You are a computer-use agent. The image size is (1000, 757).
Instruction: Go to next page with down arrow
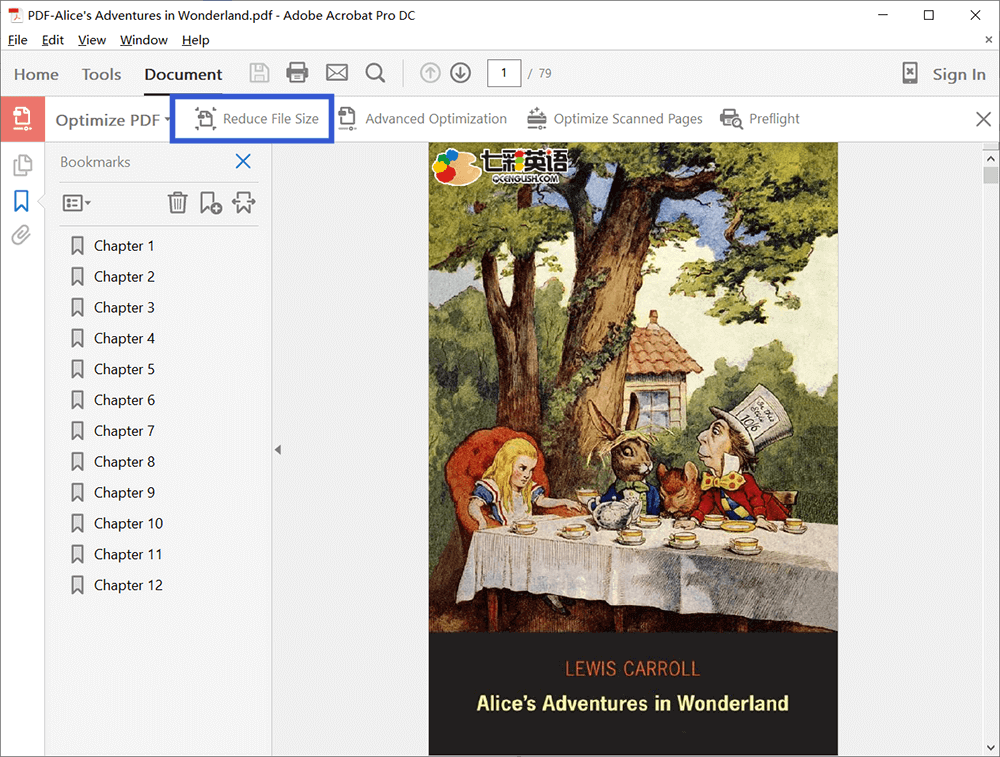460,73
